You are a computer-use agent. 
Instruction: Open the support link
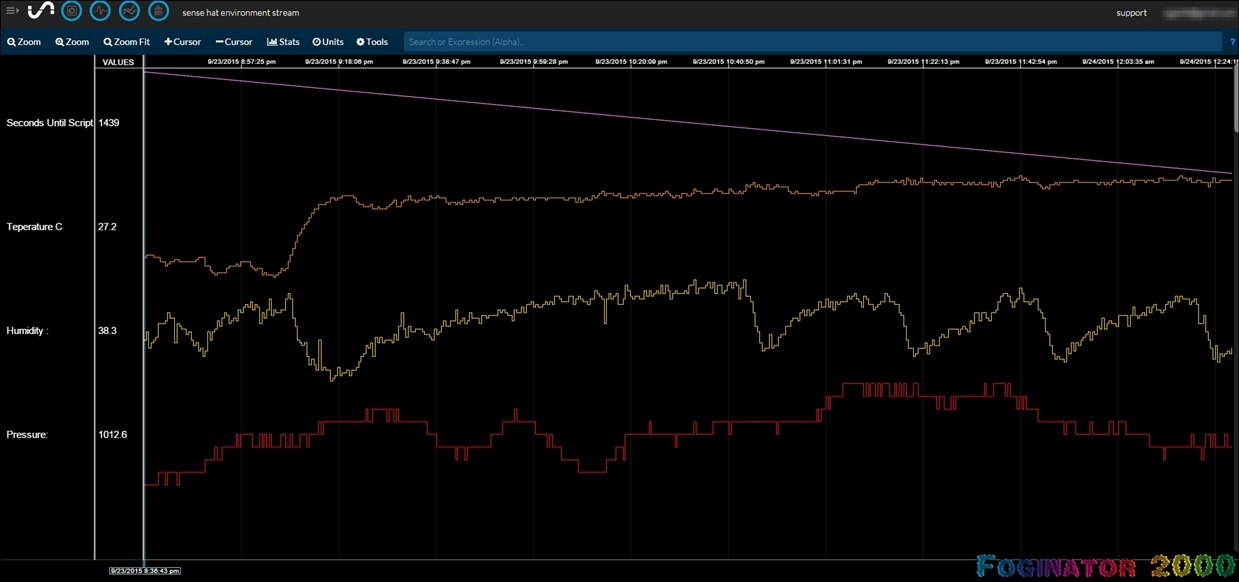pos(1132,13)
